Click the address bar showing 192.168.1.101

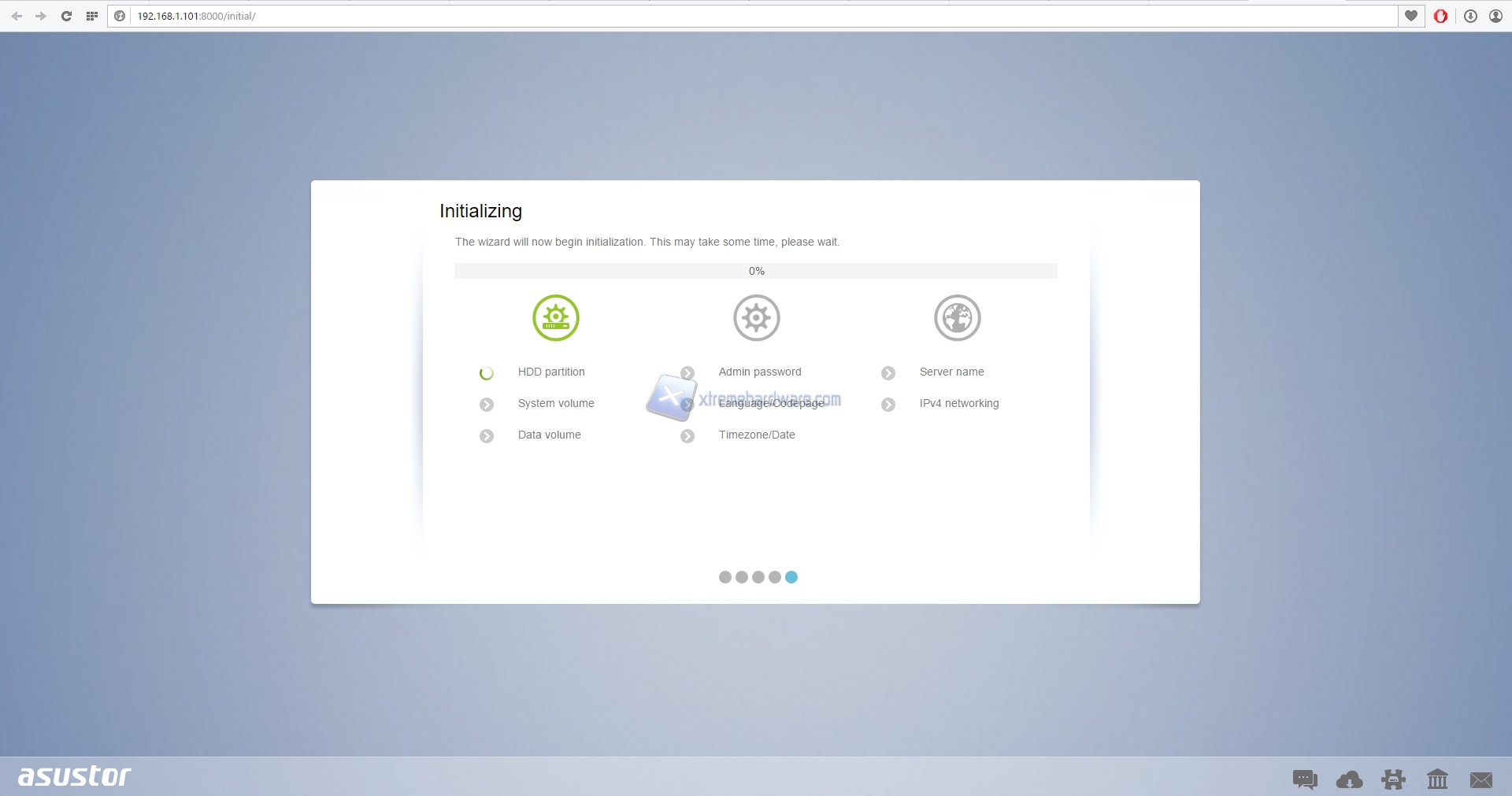[x=709, y=16]
